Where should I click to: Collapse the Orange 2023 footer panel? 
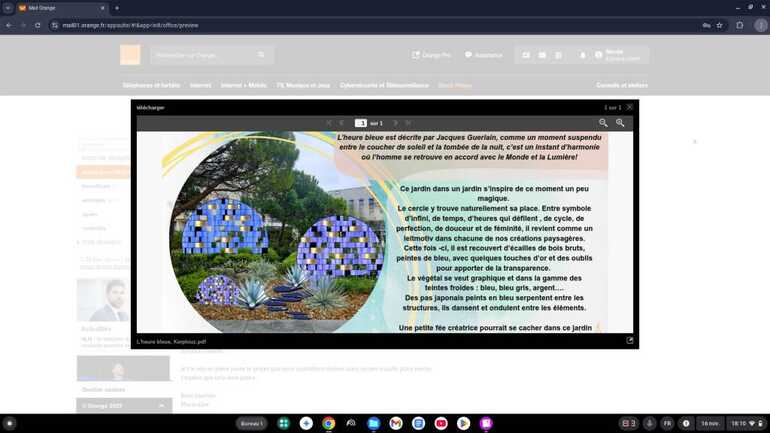162,406
